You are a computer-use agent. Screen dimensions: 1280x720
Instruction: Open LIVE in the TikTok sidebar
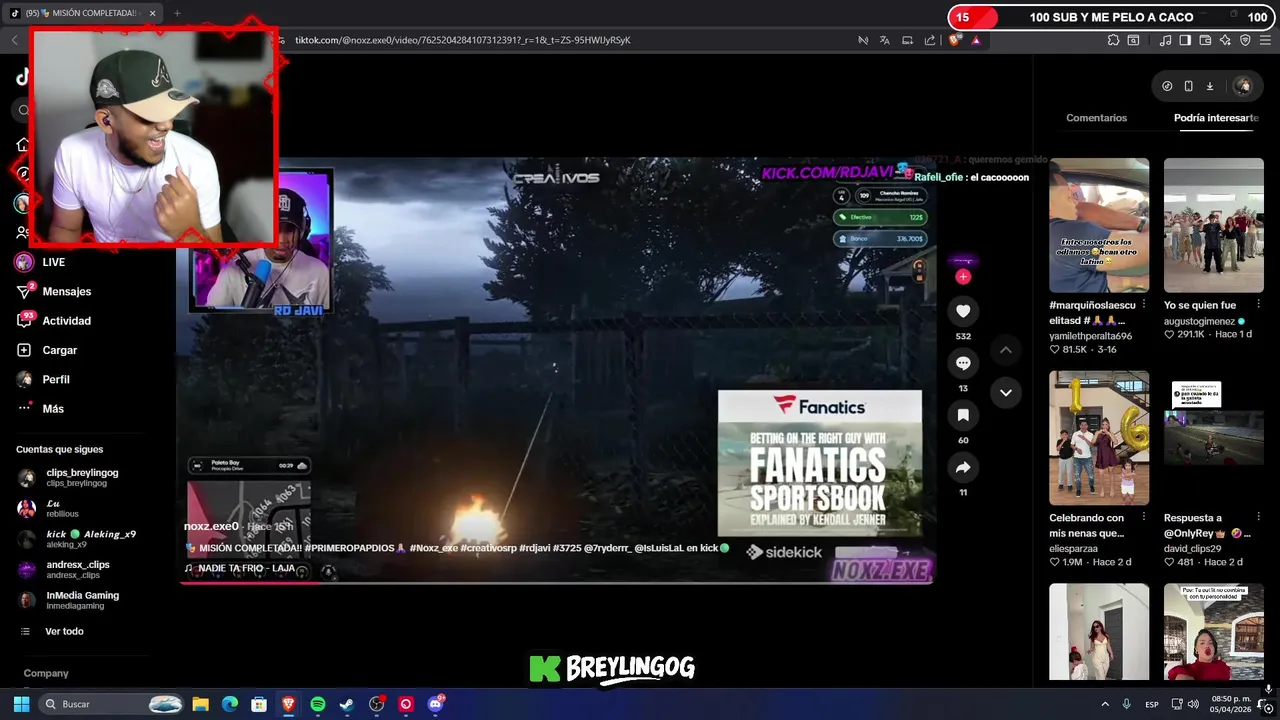point(54,262)
